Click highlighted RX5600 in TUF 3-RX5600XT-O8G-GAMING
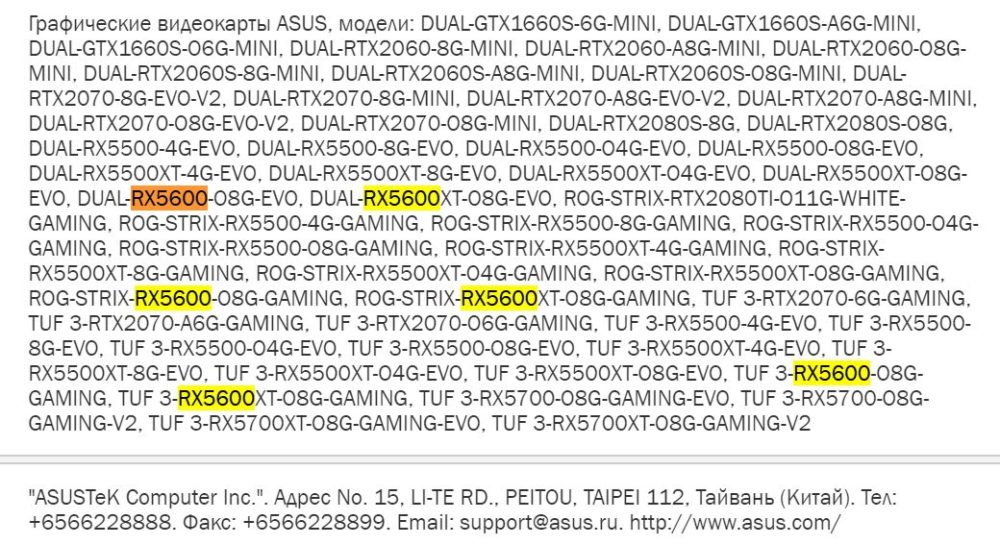 pos(216,398)
